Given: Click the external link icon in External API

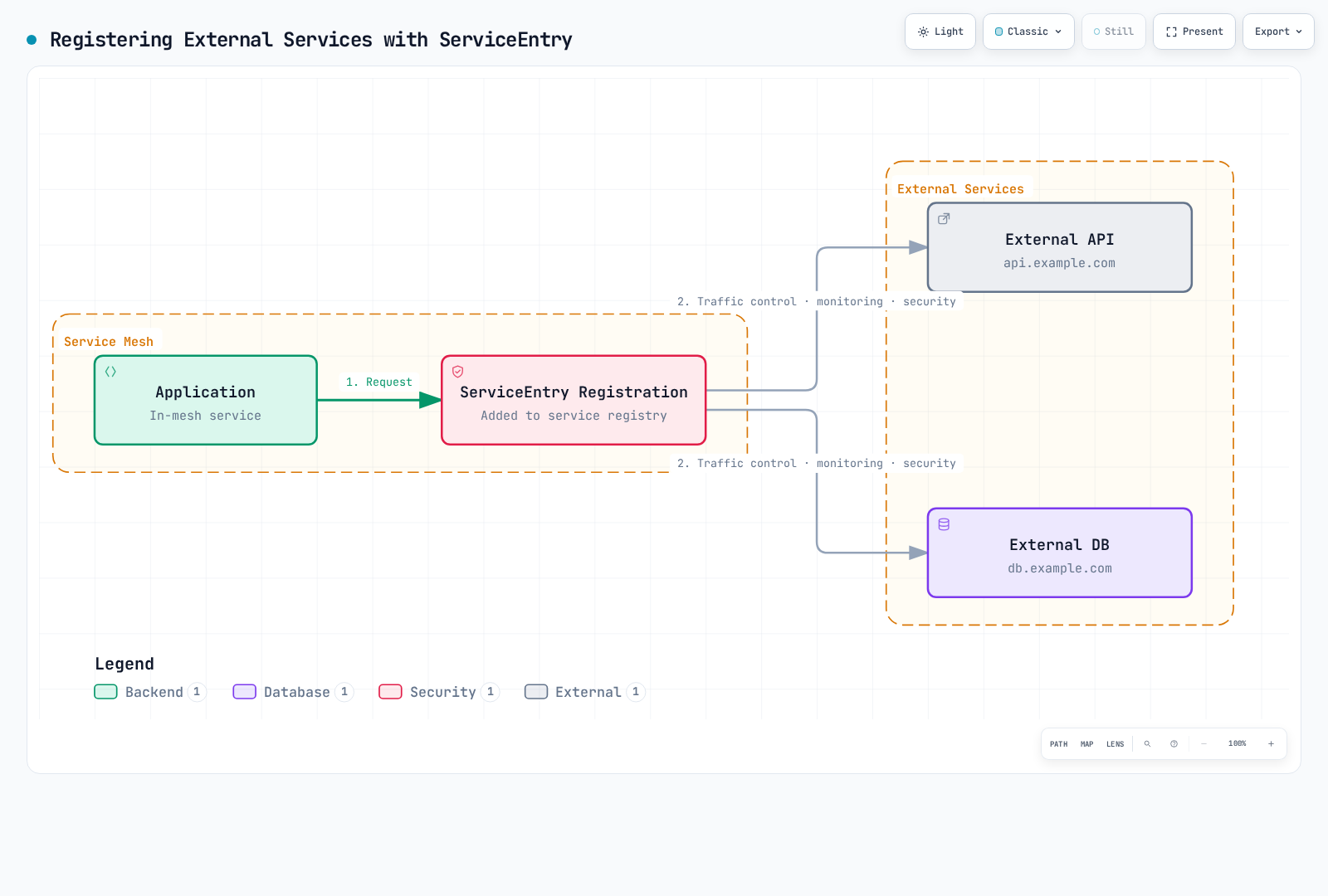Looking at the screenshot, I should 944,219.
